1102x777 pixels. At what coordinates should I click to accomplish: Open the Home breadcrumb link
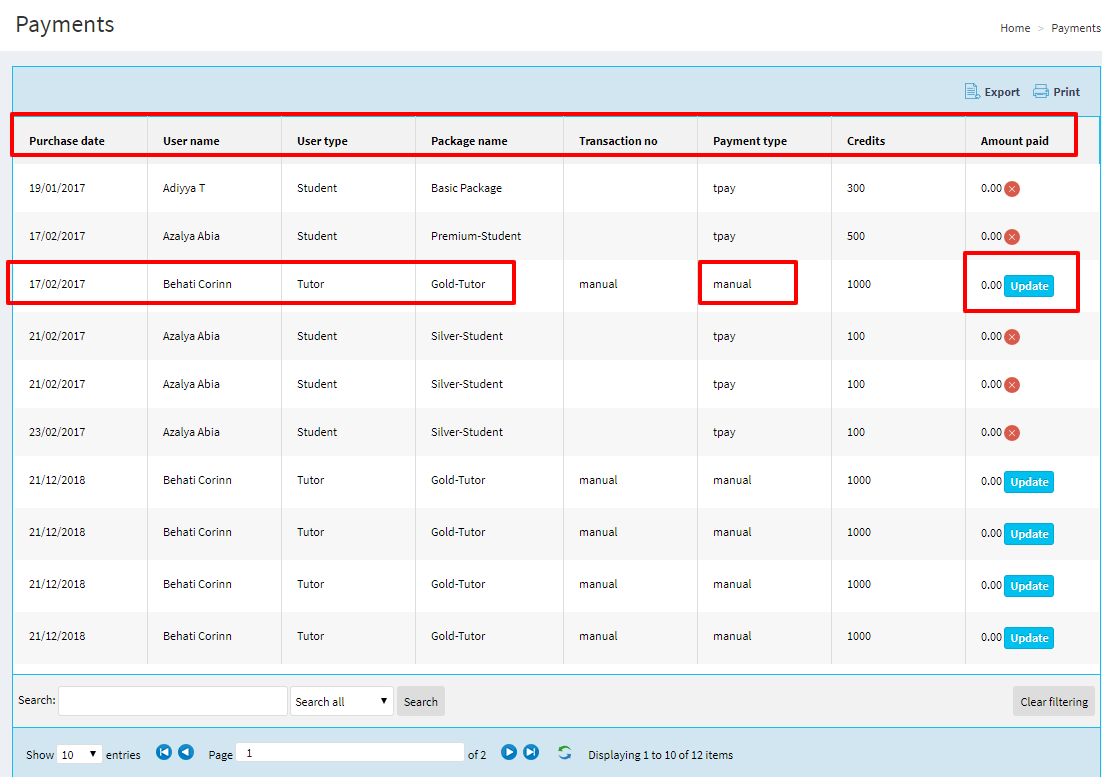click(1015, 28)
